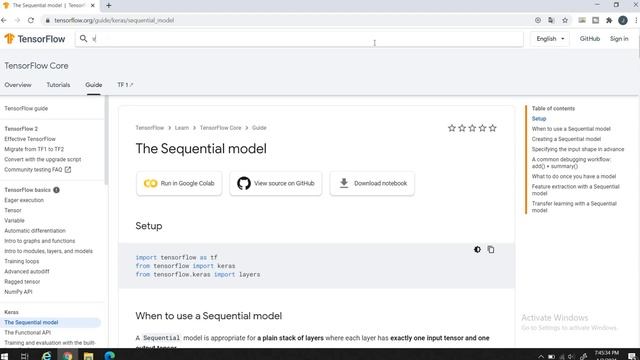The width and height of the screenshot is (640, 360).
Task: Rate the page one star
Action: 451,128
